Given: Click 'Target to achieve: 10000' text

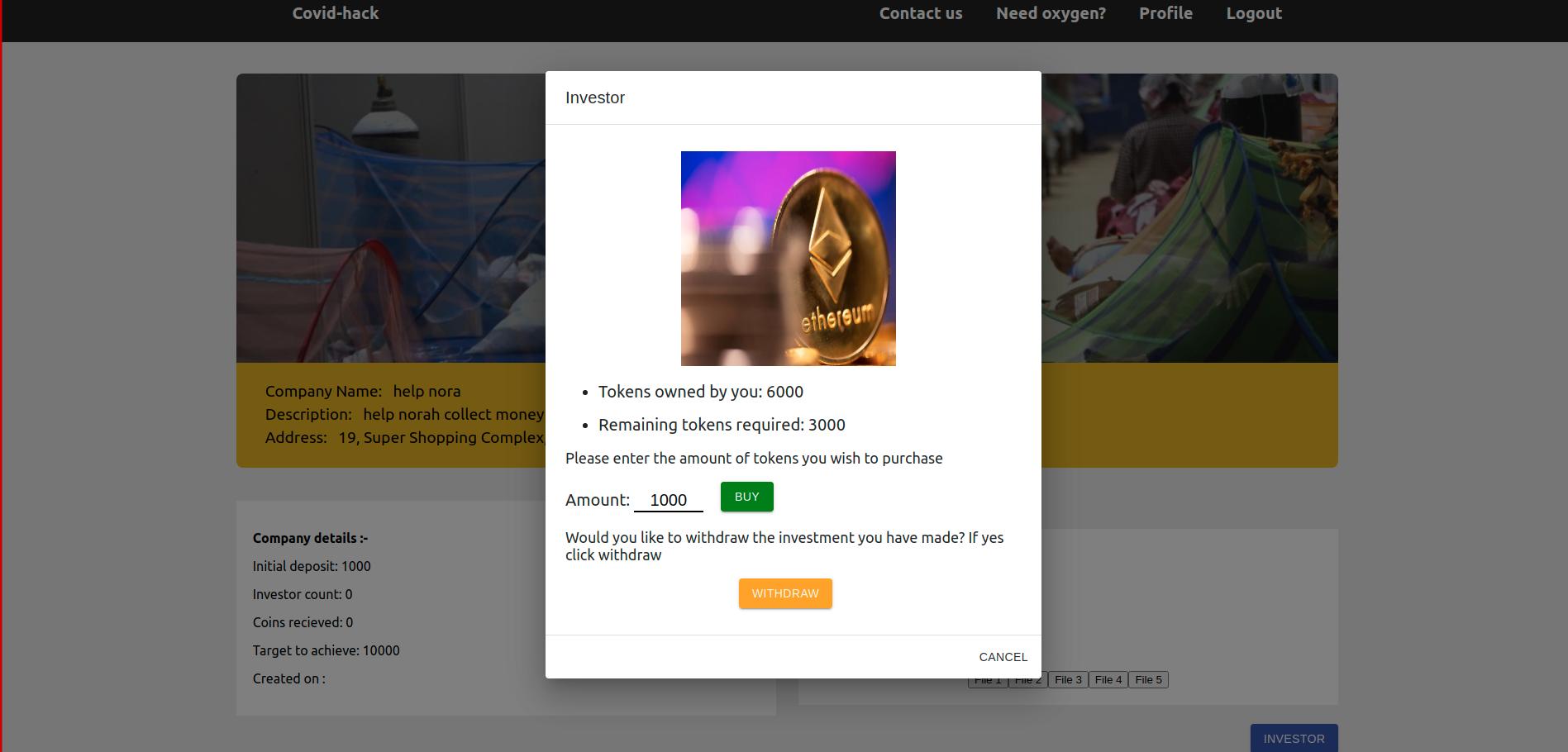Looking at the screenshot, I should point(326,650).
